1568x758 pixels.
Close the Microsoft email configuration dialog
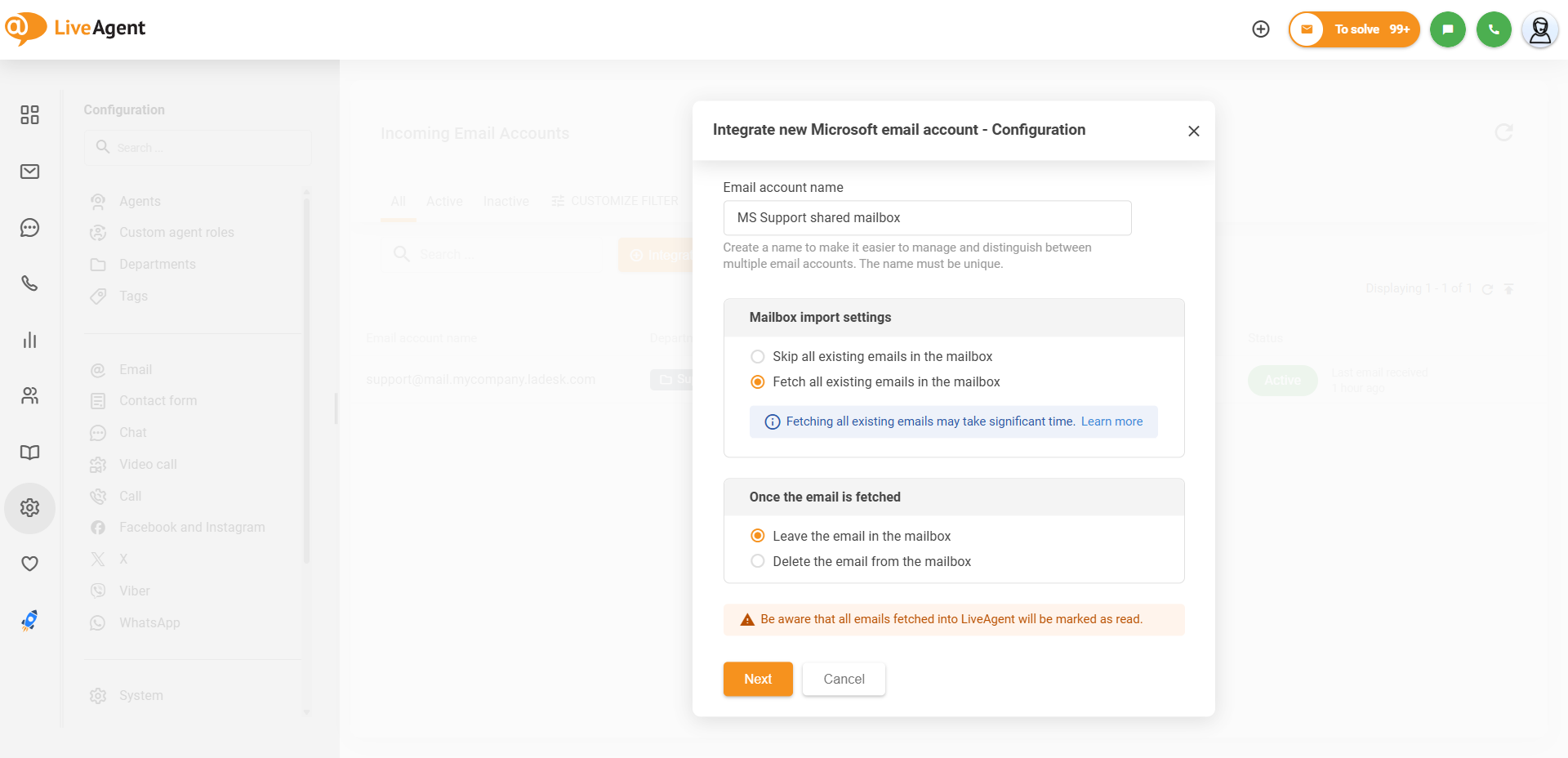[x=1193, y=132]
